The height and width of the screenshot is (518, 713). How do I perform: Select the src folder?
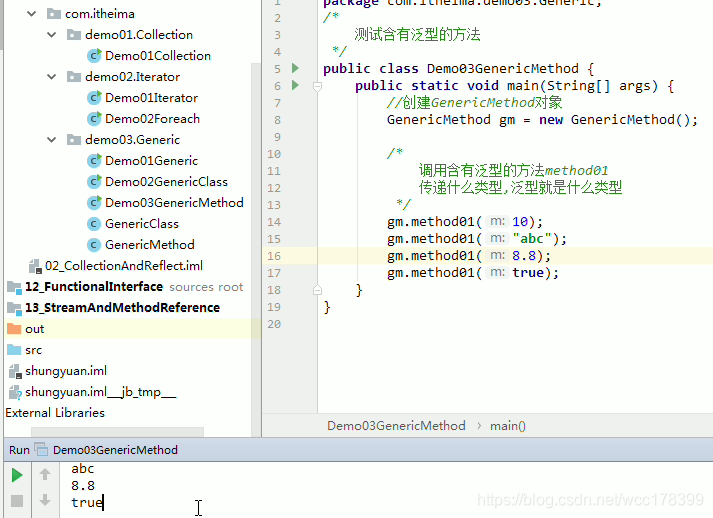click(34, 350)
